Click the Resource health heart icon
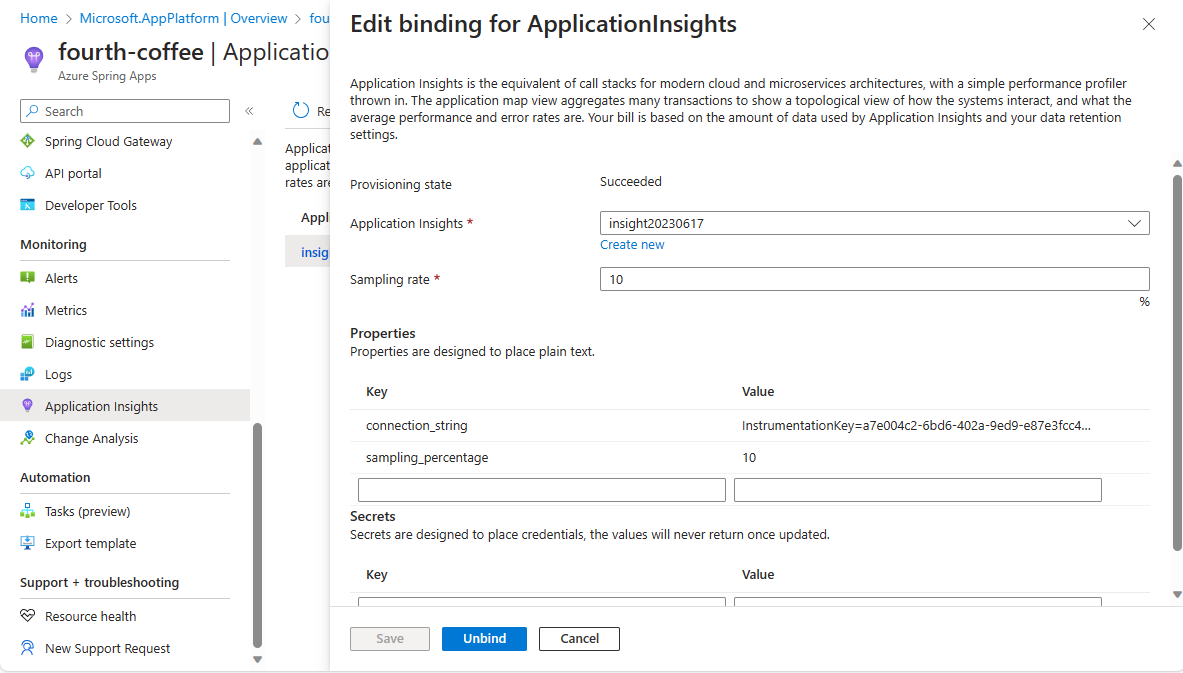Image resolution: width=1183 pixels, height=673 pixels. tap(28, 616)
